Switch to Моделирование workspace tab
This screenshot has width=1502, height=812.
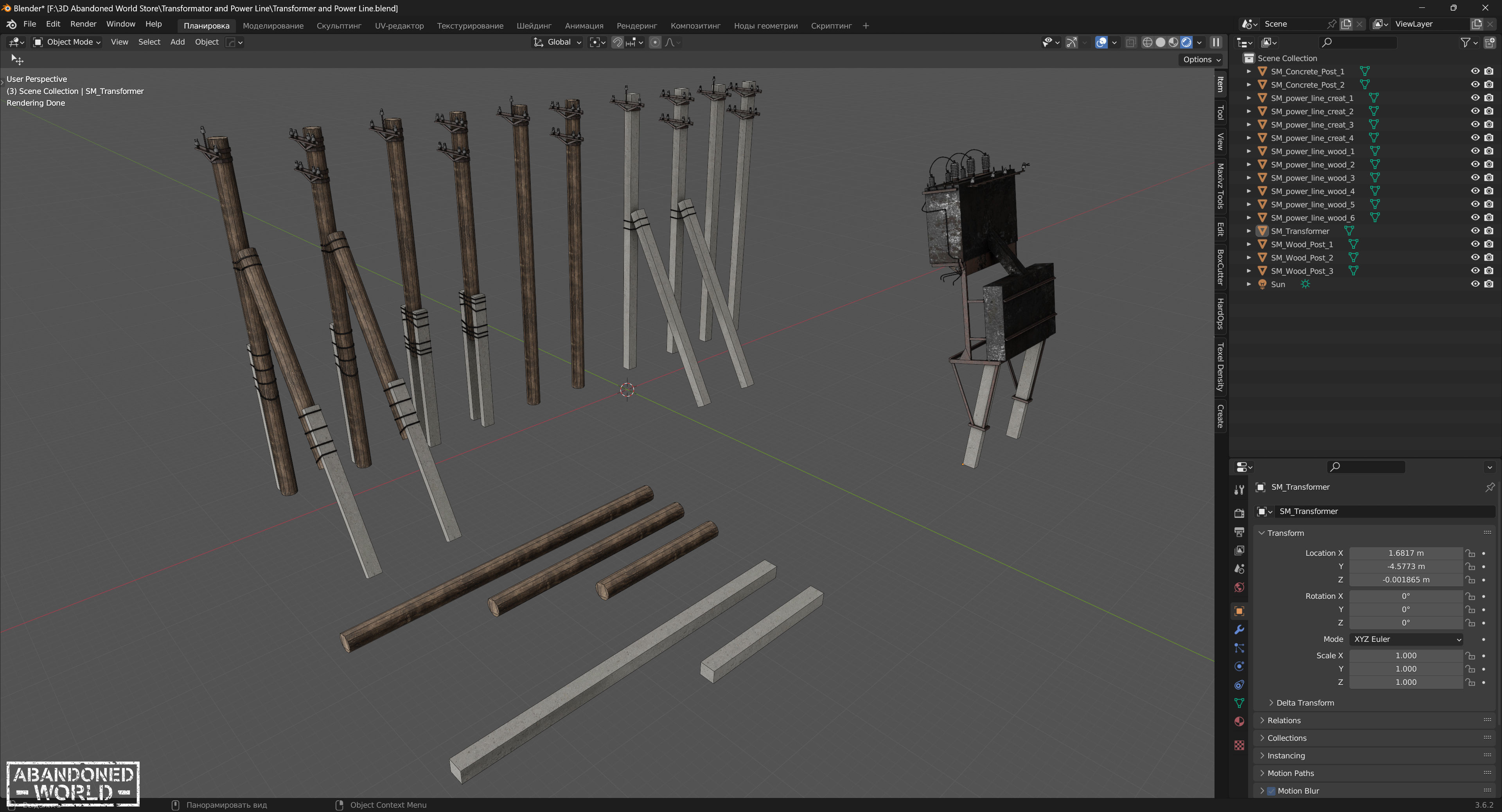[273, 26]
